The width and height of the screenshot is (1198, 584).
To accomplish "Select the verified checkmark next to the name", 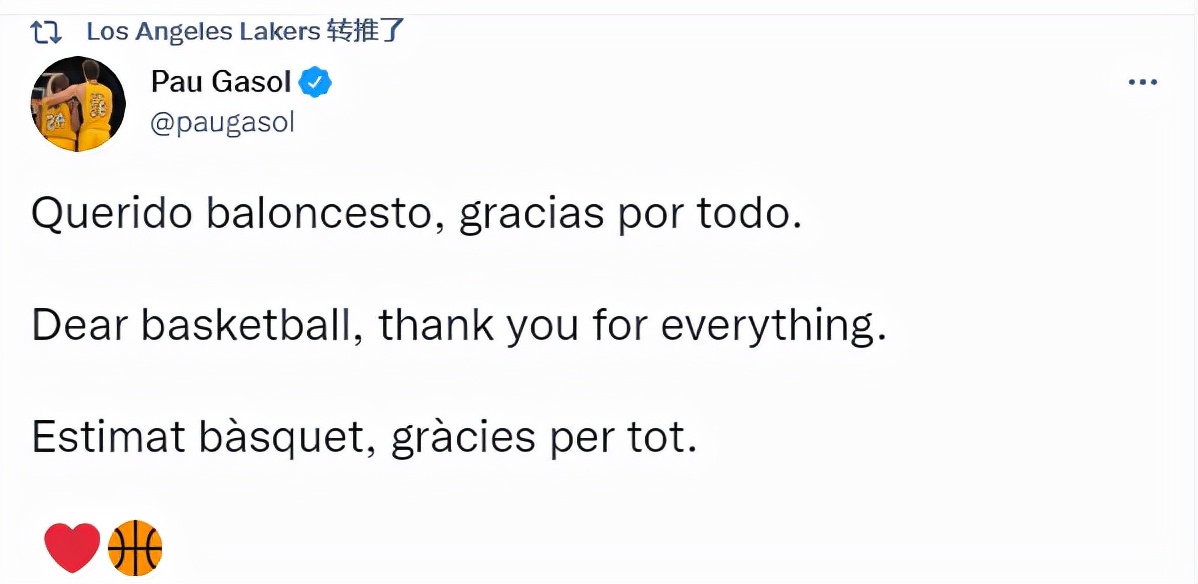I will (x=313, y=82).
